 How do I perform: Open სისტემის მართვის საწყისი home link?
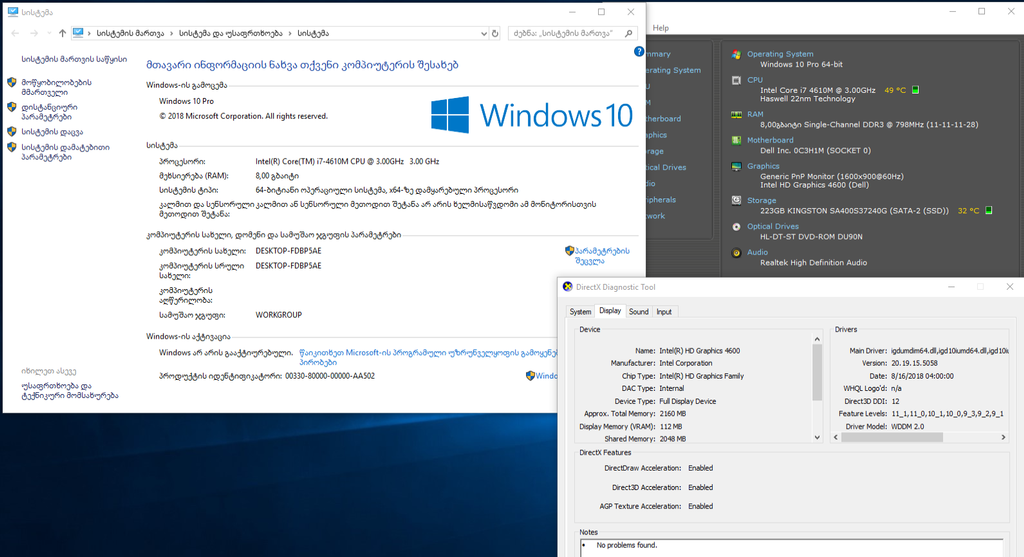pos(74,59)
